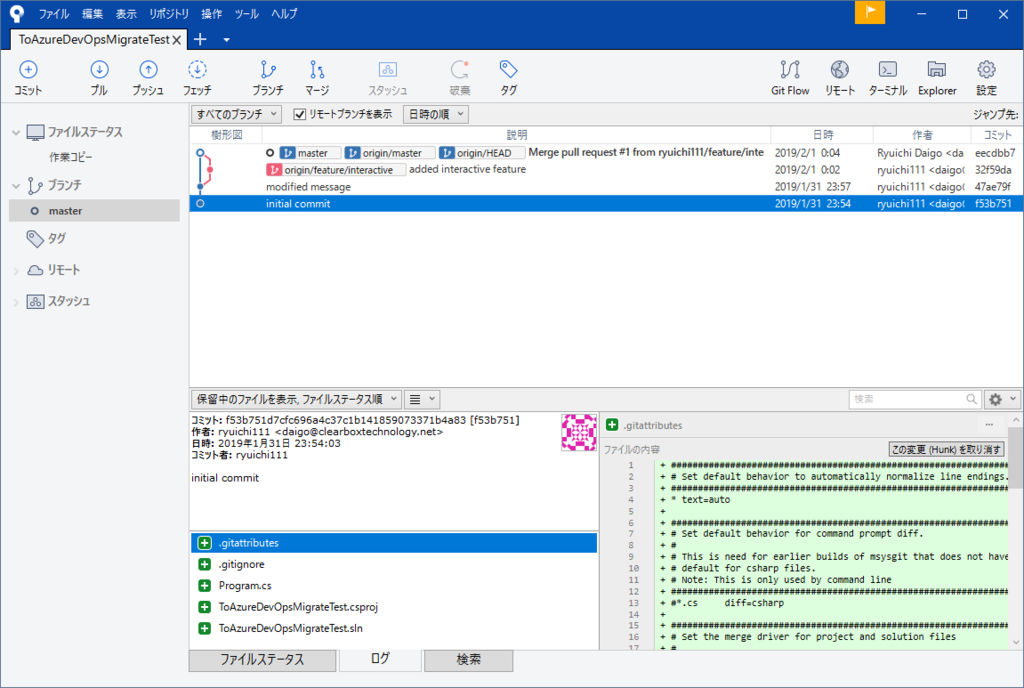Click the 作者 column header
The width and height of the screenshot is (1024, 688).
point(921,135)
